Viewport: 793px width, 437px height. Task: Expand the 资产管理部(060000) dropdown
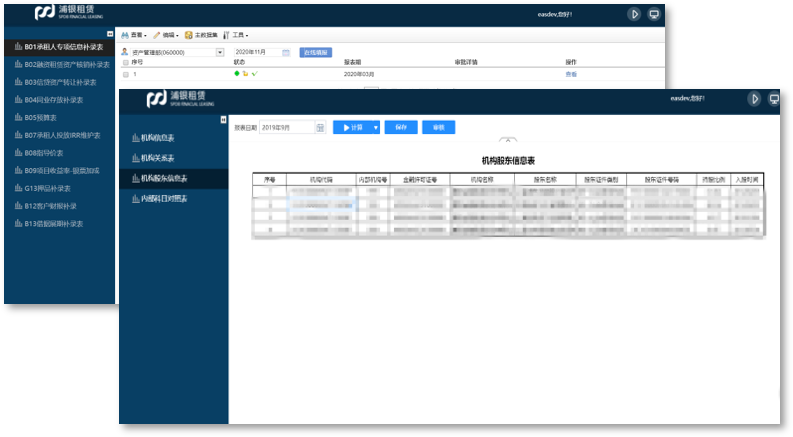tap(220, 52)
